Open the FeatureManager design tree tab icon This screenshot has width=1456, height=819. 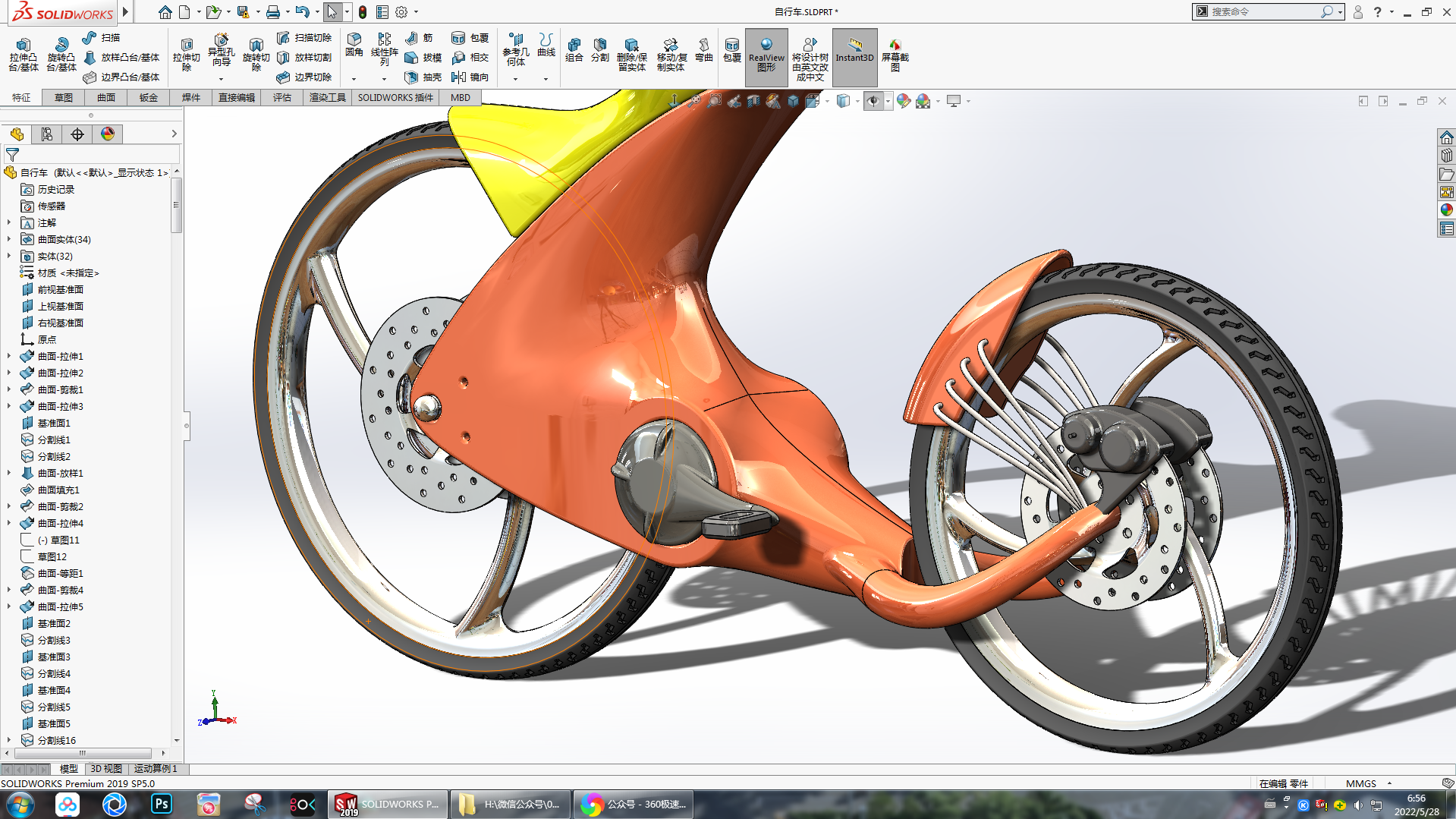pos(17,134)
